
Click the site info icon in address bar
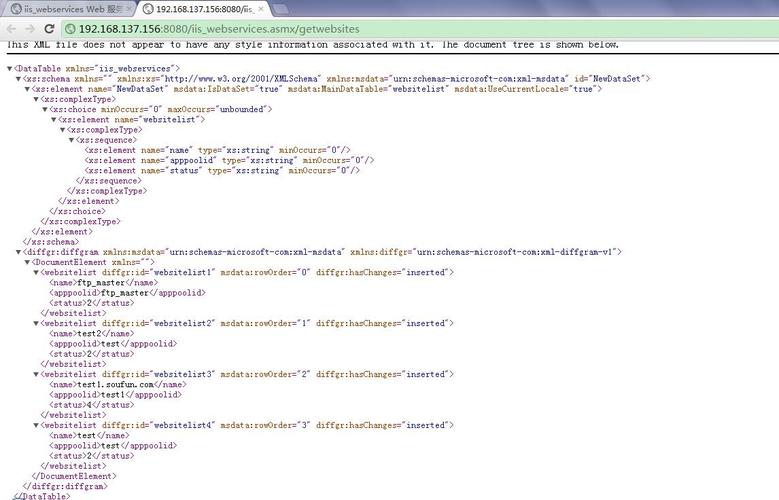(x=70, y=29)
